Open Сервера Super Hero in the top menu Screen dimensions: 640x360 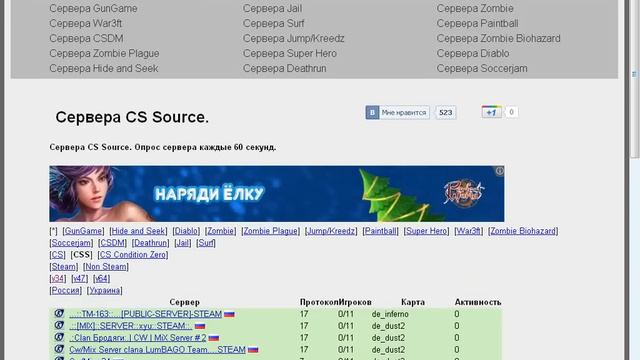290,53
